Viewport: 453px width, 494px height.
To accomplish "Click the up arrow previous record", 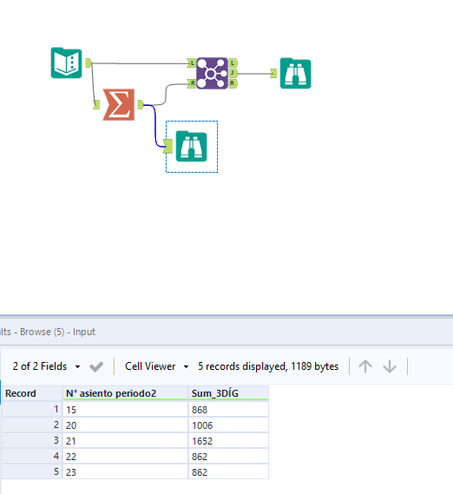I will 365,366.
